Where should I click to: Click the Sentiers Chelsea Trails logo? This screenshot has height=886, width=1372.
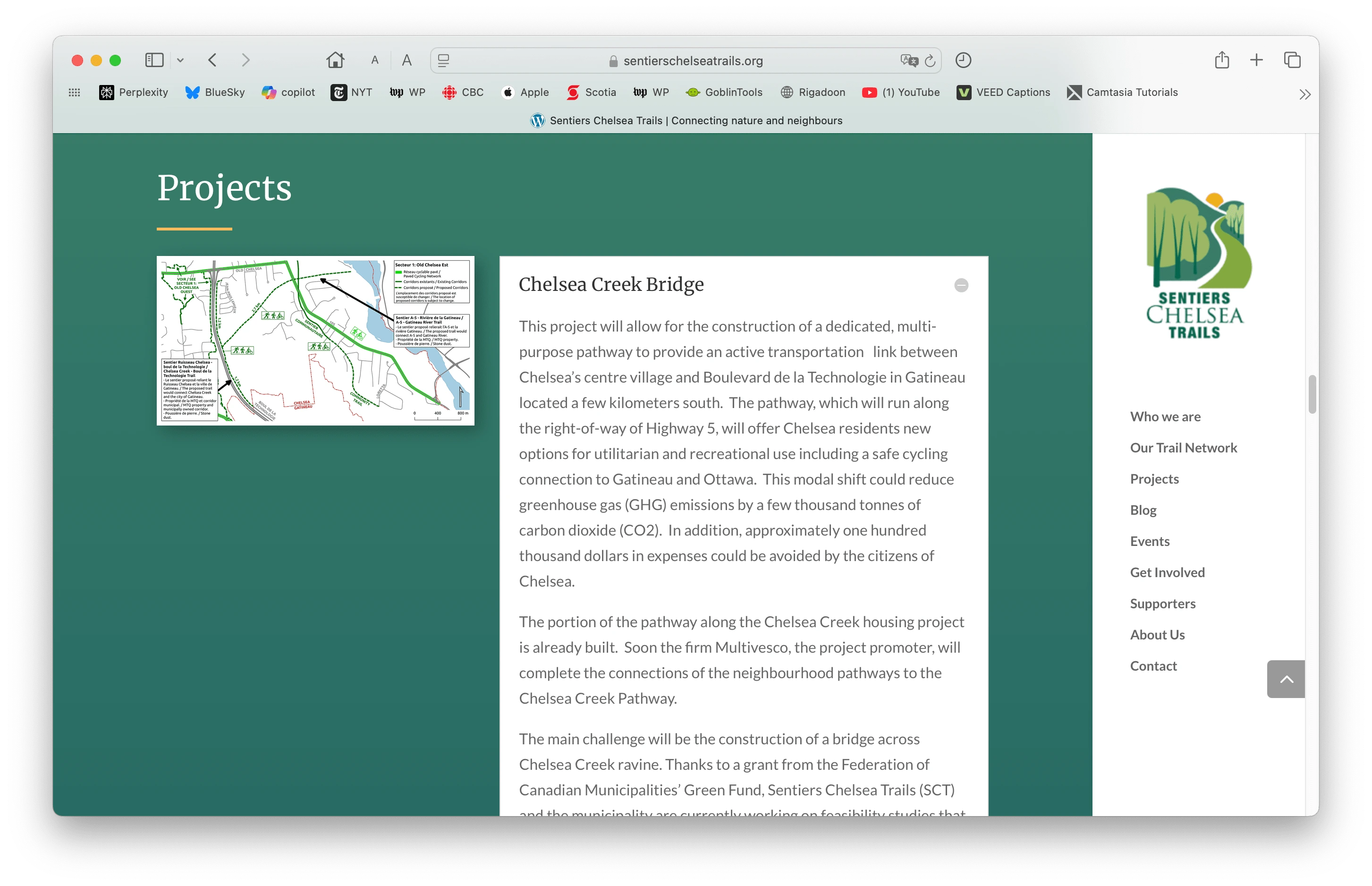point(1198,263)
